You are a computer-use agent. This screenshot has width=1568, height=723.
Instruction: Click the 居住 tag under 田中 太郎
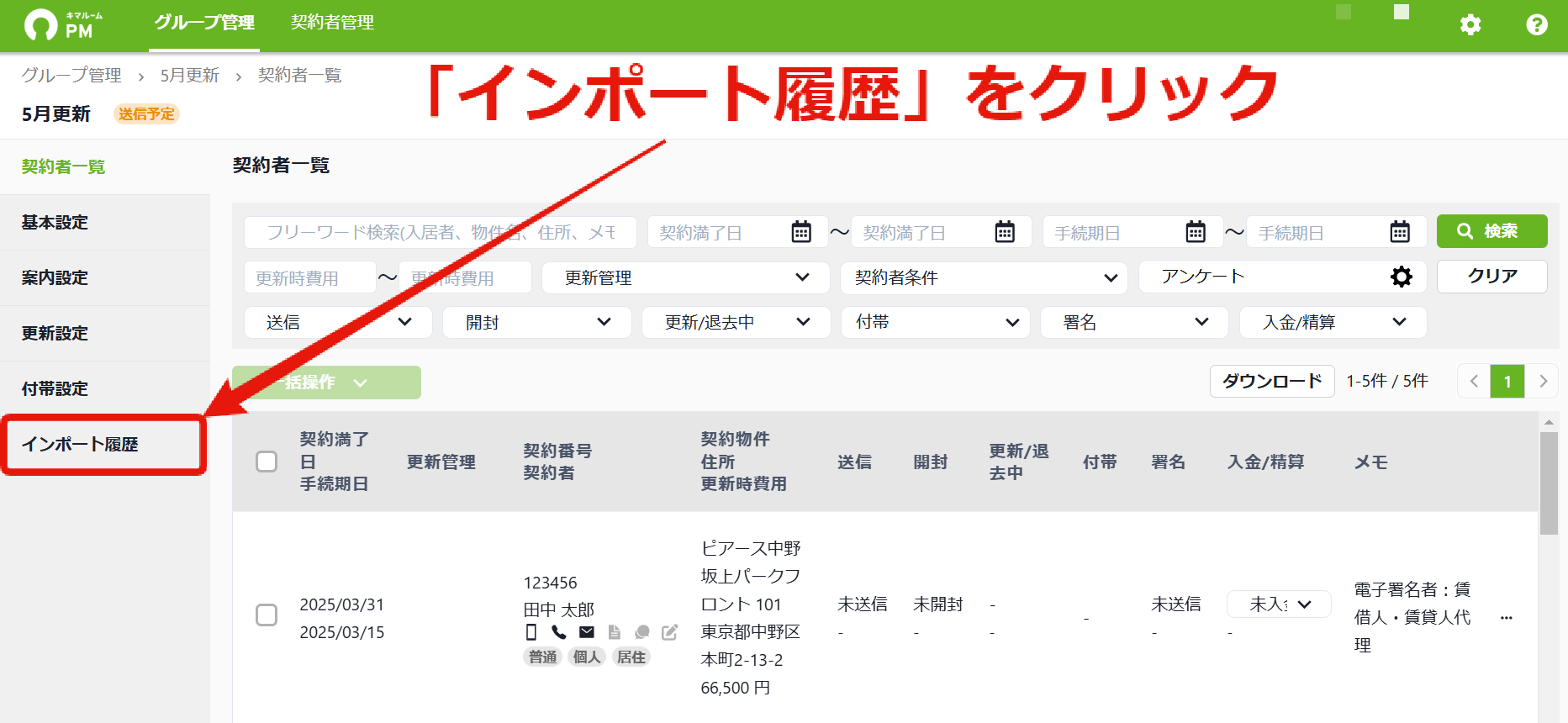631,657
